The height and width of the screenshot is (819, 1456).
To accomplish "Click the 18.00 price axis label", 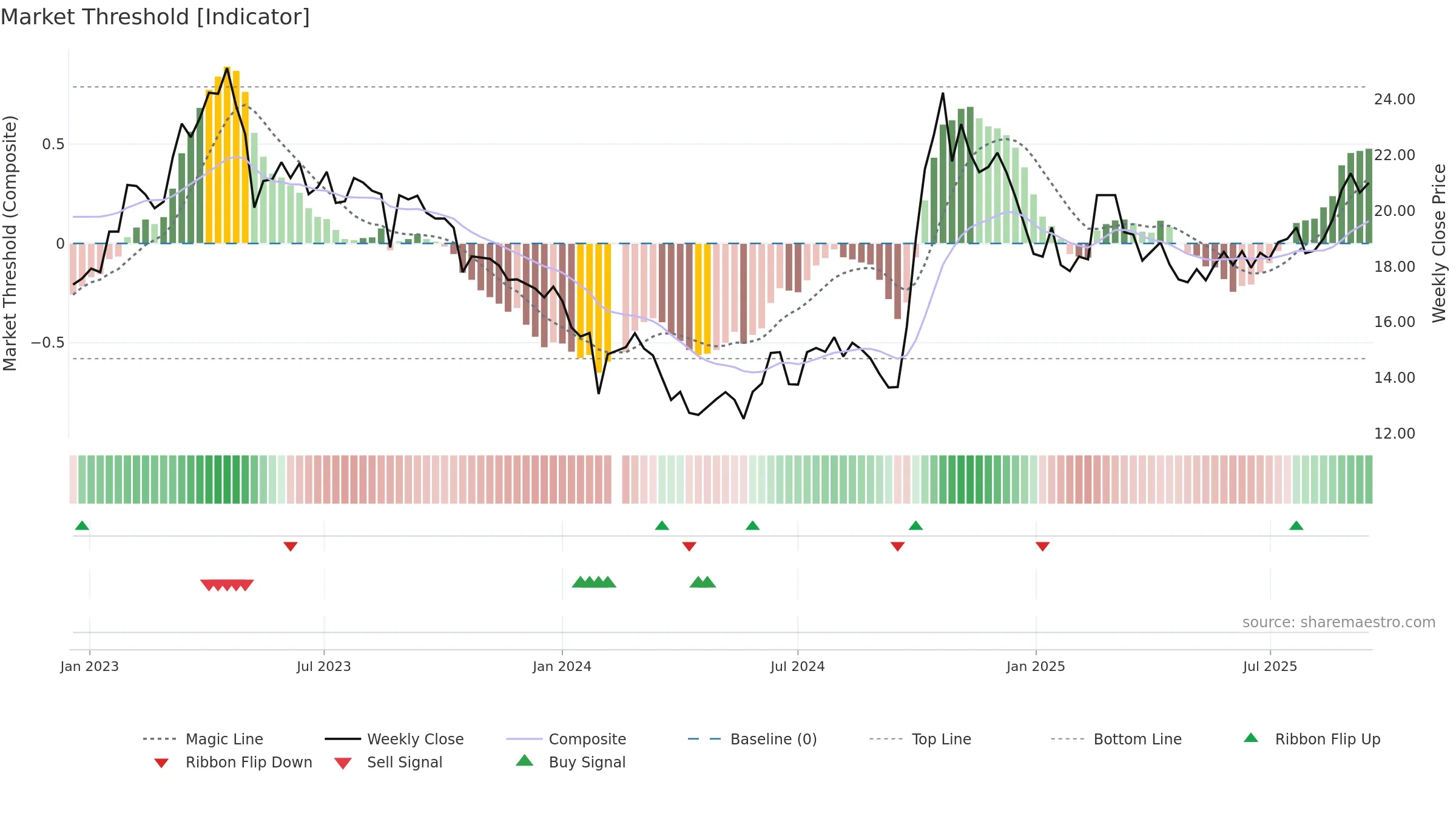I will [1395, 267].
